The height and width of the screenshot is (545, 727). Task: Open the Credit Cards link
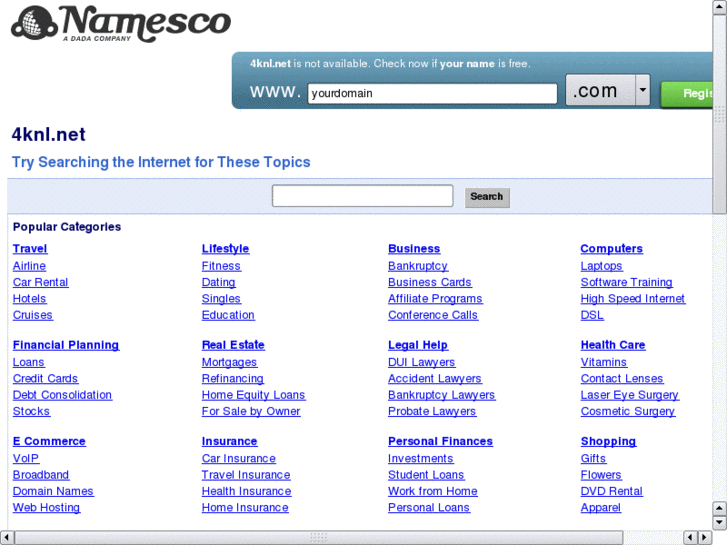(x=45, y=378)
